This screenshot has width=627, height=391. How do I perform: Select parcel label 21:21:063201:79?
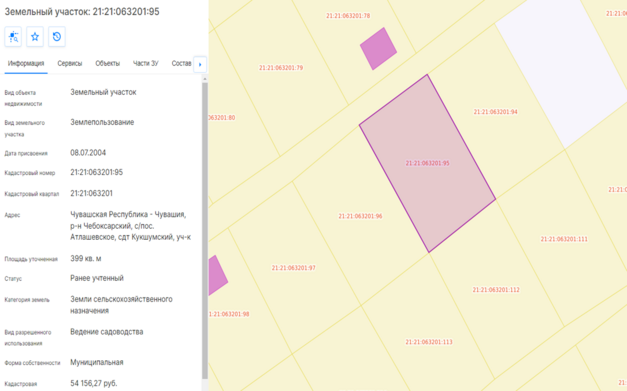pyautogui.click(x=281, y=68)
